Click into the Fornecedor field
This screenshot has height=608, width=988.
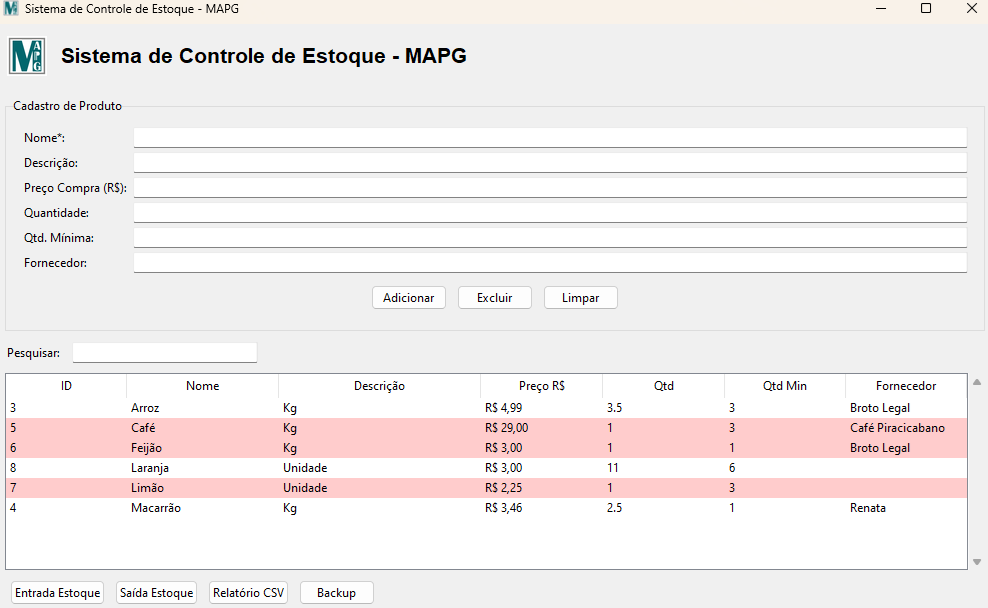pyautogui.click(x=550, y=263)
